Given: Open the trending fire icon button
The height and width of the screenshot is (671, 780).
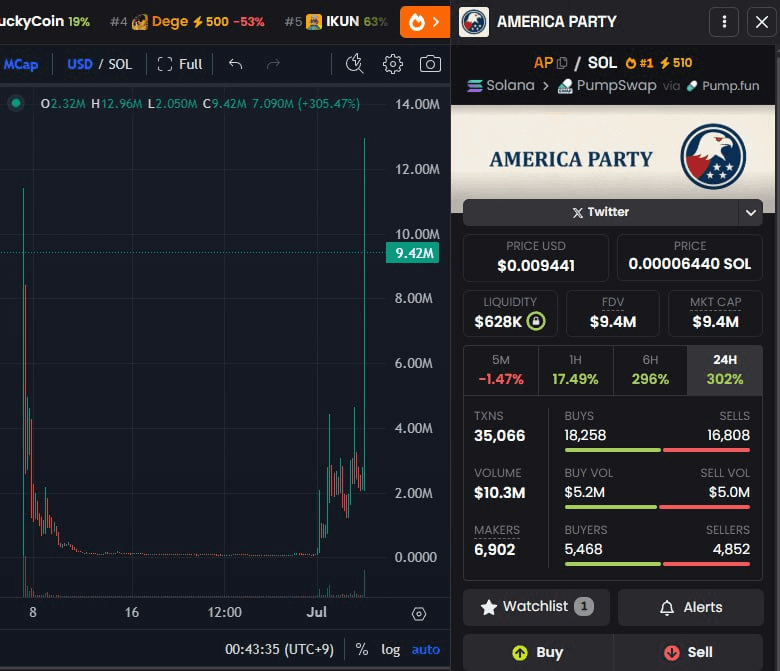Looking at the screenshot, I should [424, 22].
